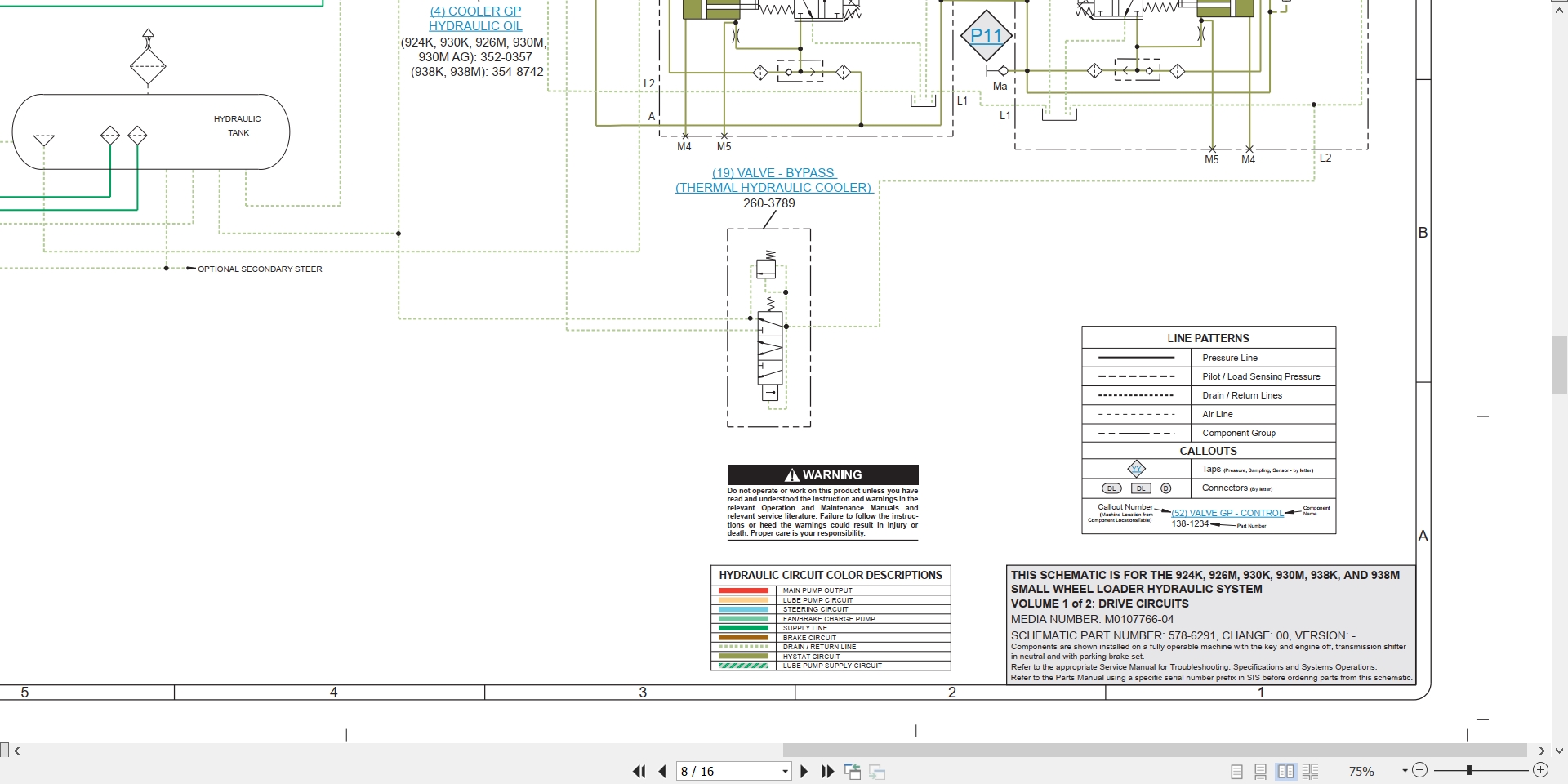Click the horizontal scrollbar thumb
This screenshot has height=784, width=1568.
coord(1155,750)
